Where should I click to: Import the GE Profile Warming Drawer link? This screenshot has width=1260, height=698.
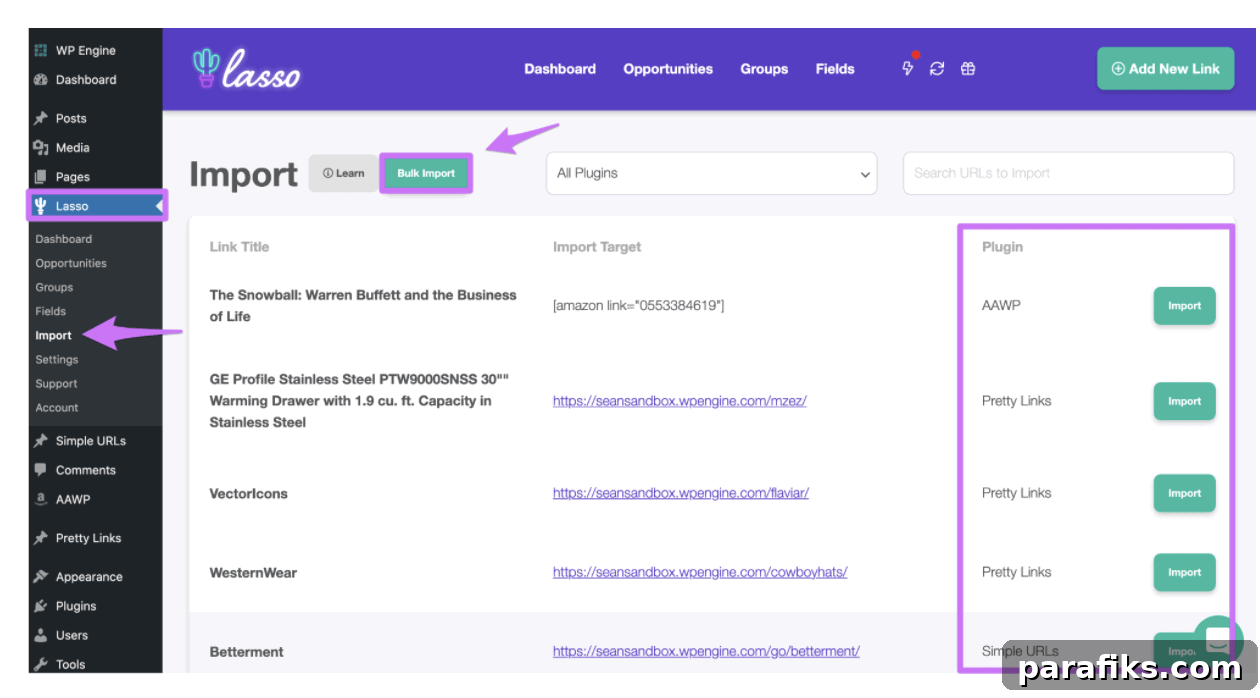(1185, 401)
